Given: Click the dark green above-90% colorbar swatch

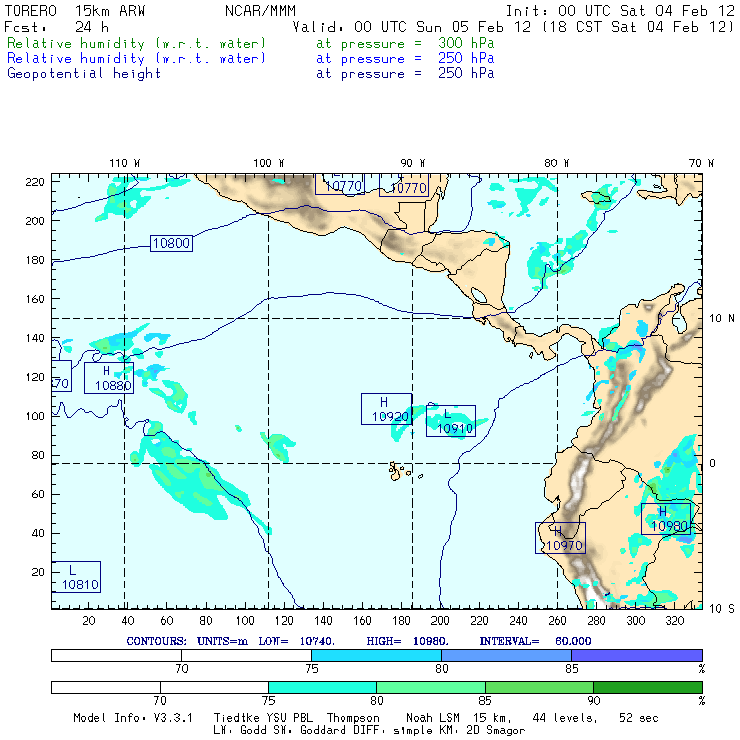Looking at the screenshot, I should (648, 687).
